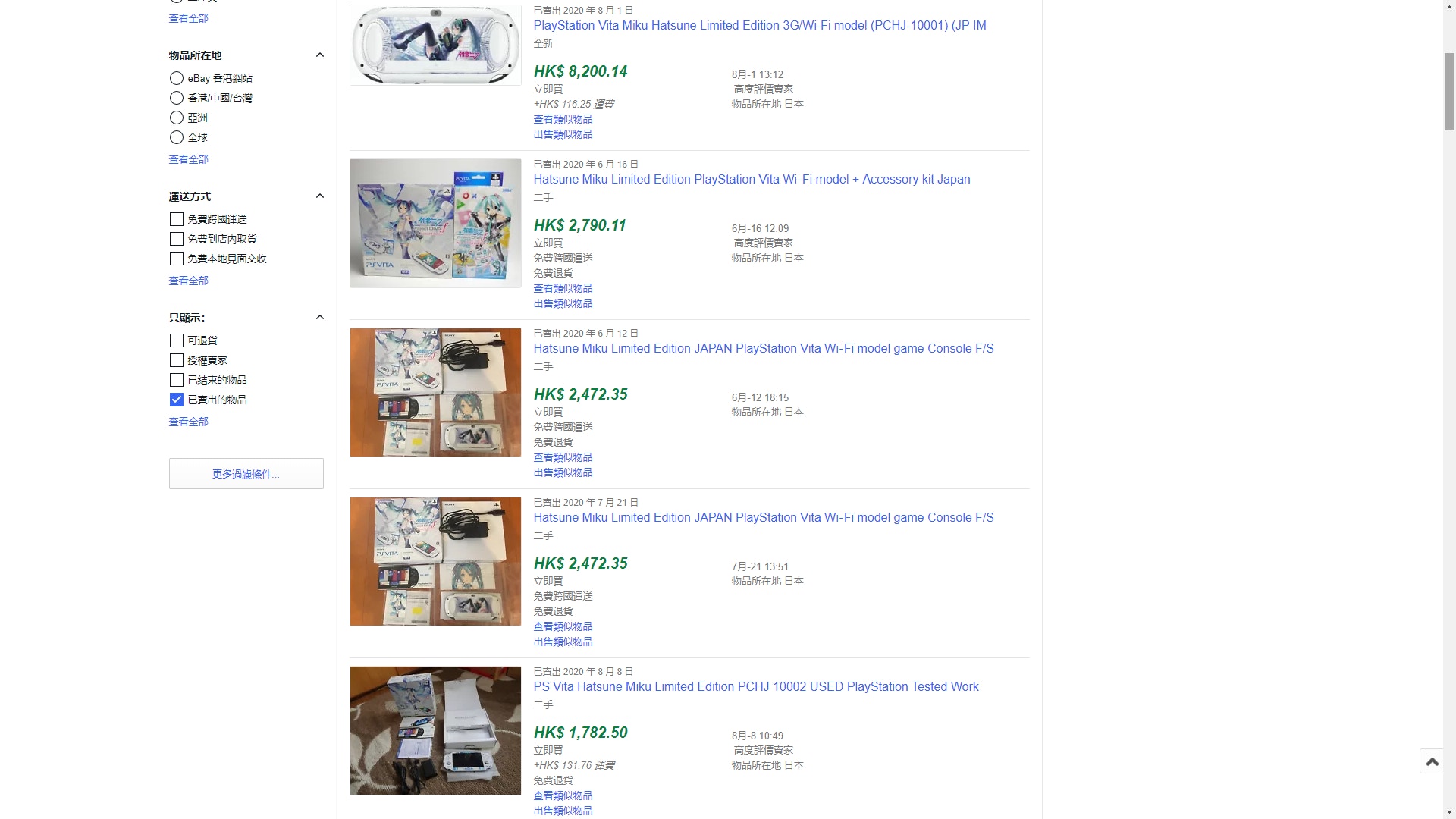This screenshot has width=1456, height=819.
Task: Collapse the 只顯示 filter section
Action: (x=319, y=318)
